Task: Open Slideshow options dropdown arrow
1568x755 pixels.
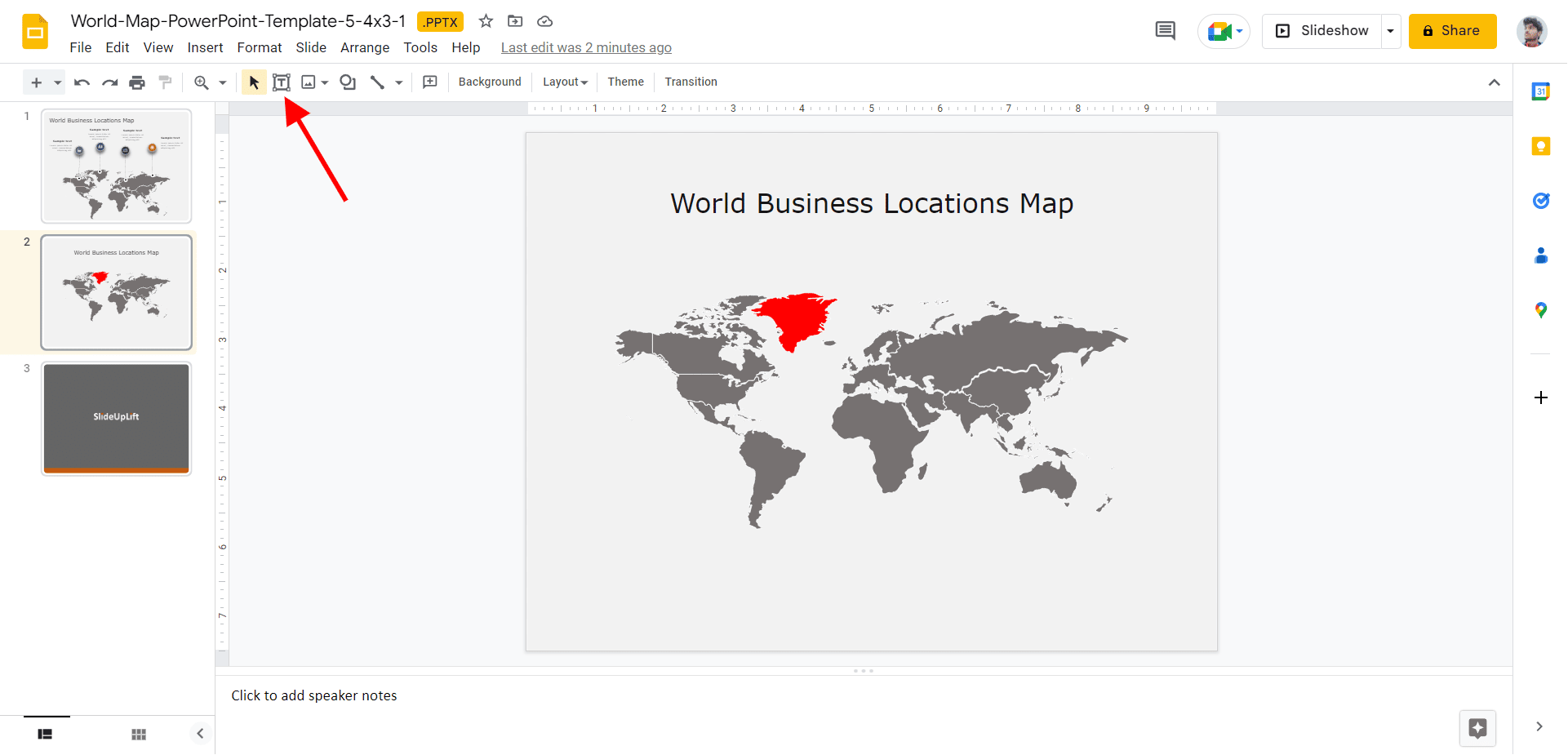Action: click(x=1390, y=31)
